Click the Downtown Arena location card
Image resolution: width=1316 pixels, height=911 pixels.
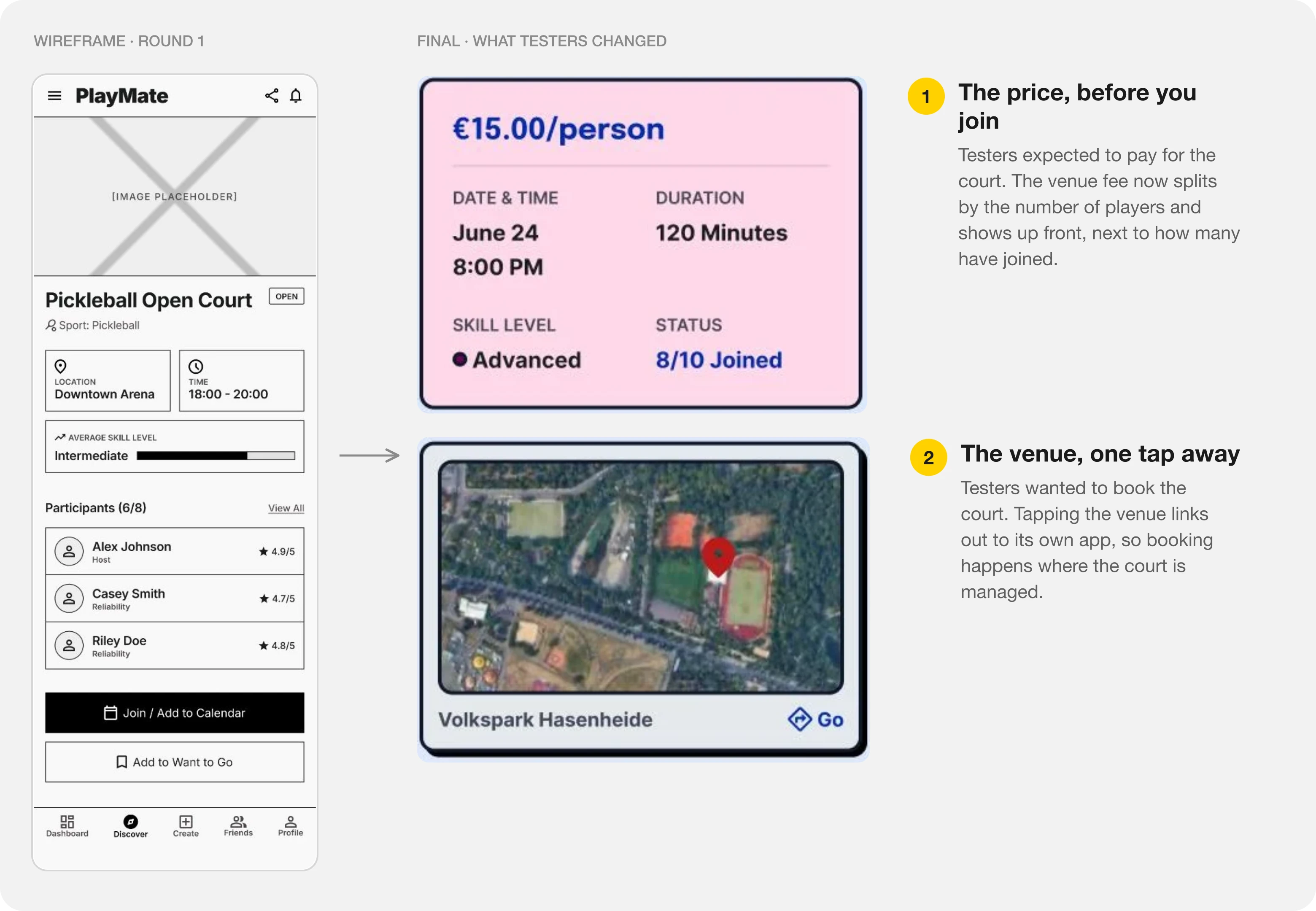(x=108, y=381)
